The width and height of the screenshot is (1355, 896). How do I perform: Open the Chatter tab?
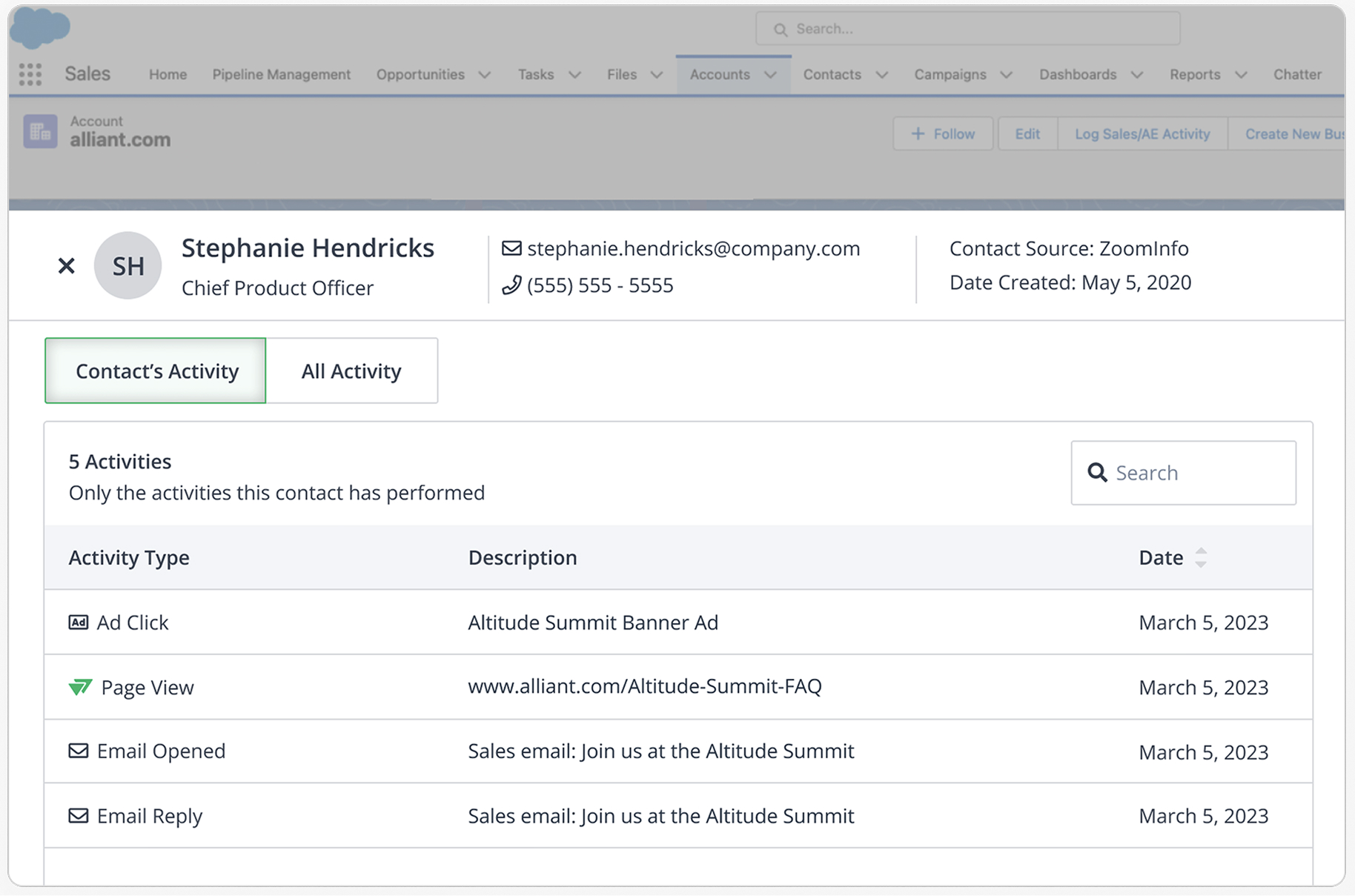coord(1297,74)
